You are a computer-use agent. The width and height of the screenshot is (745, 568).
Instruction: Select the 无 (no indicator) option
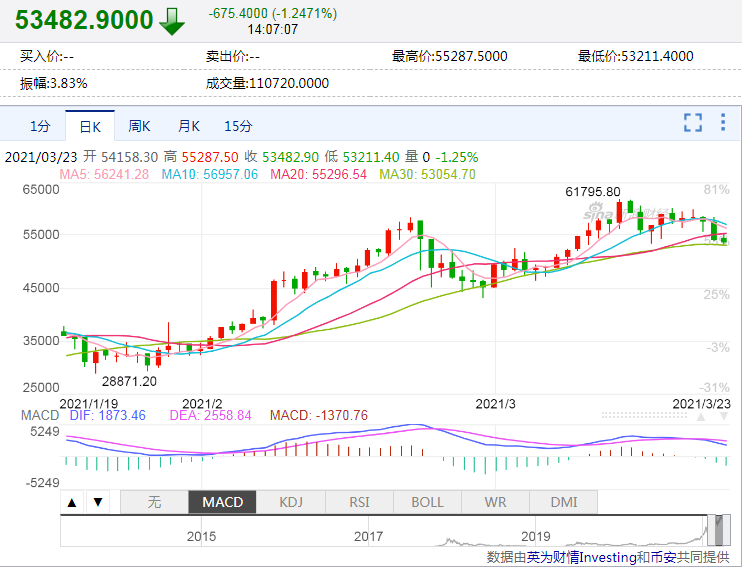(x=153, y=502)
